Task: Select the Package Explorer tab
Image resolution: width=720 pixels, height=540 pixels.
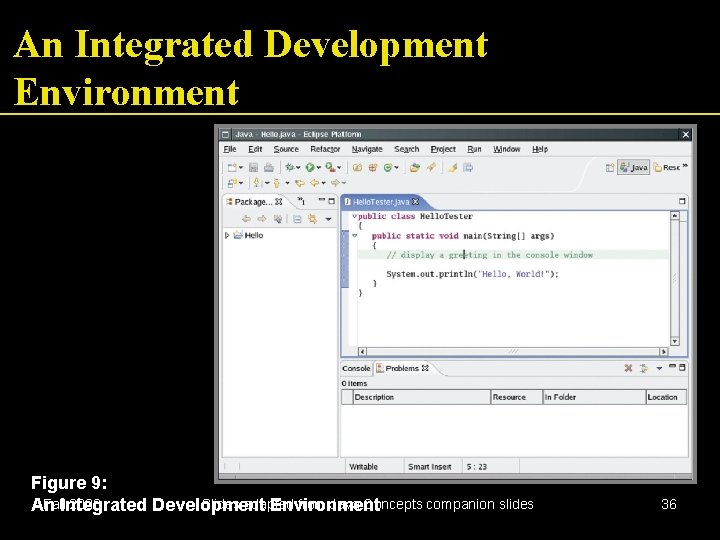Action: [x=254, y=202]
